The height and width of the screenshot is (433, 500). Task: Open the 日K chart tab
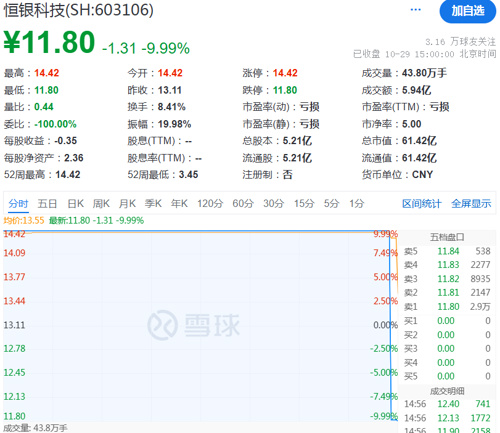tap(75, 203)
